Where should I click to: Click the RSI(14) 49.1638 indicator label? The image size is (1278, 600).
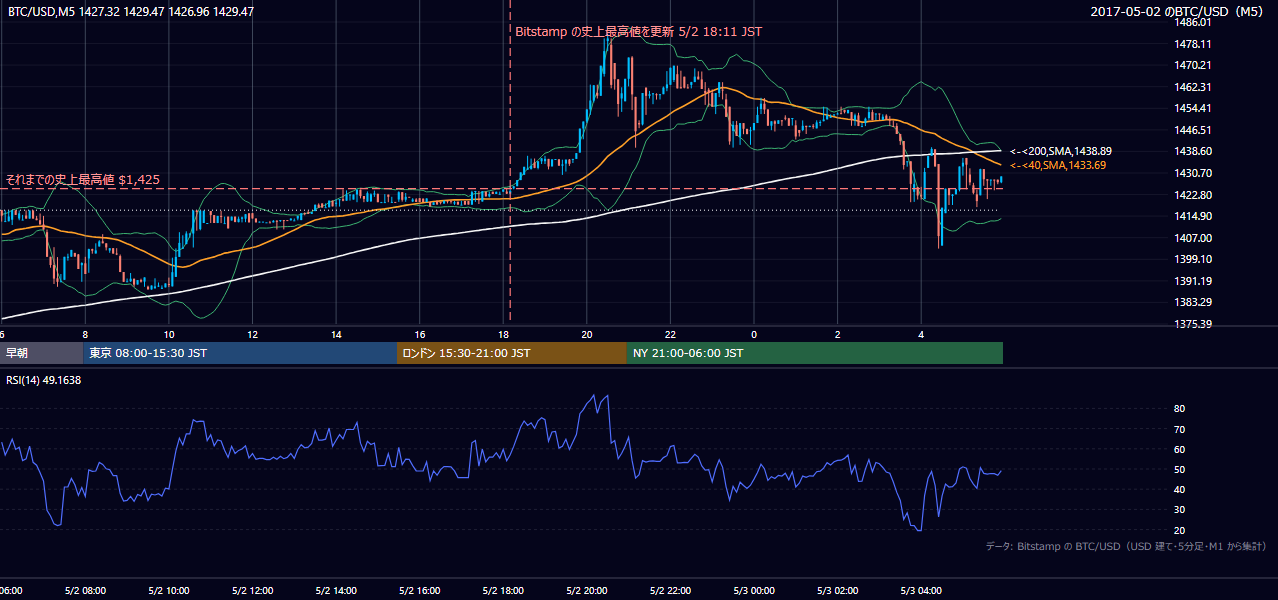[43, 380]
